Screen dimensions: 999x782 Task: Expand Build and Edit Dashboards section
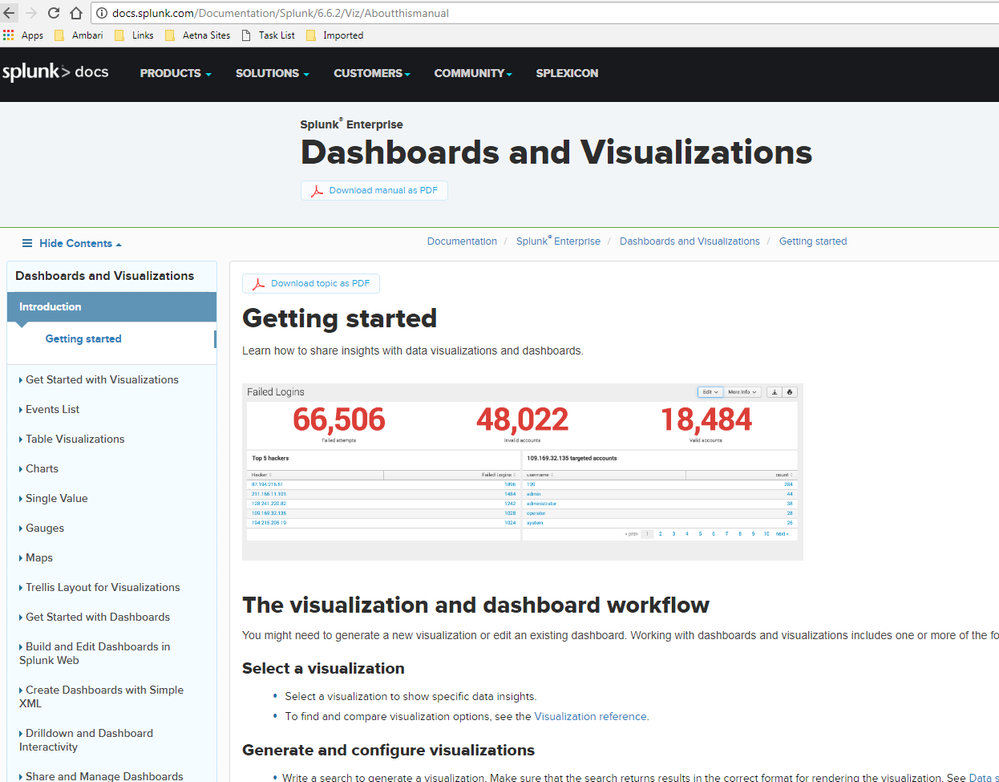pyautogui.click(x=94, y=653)
